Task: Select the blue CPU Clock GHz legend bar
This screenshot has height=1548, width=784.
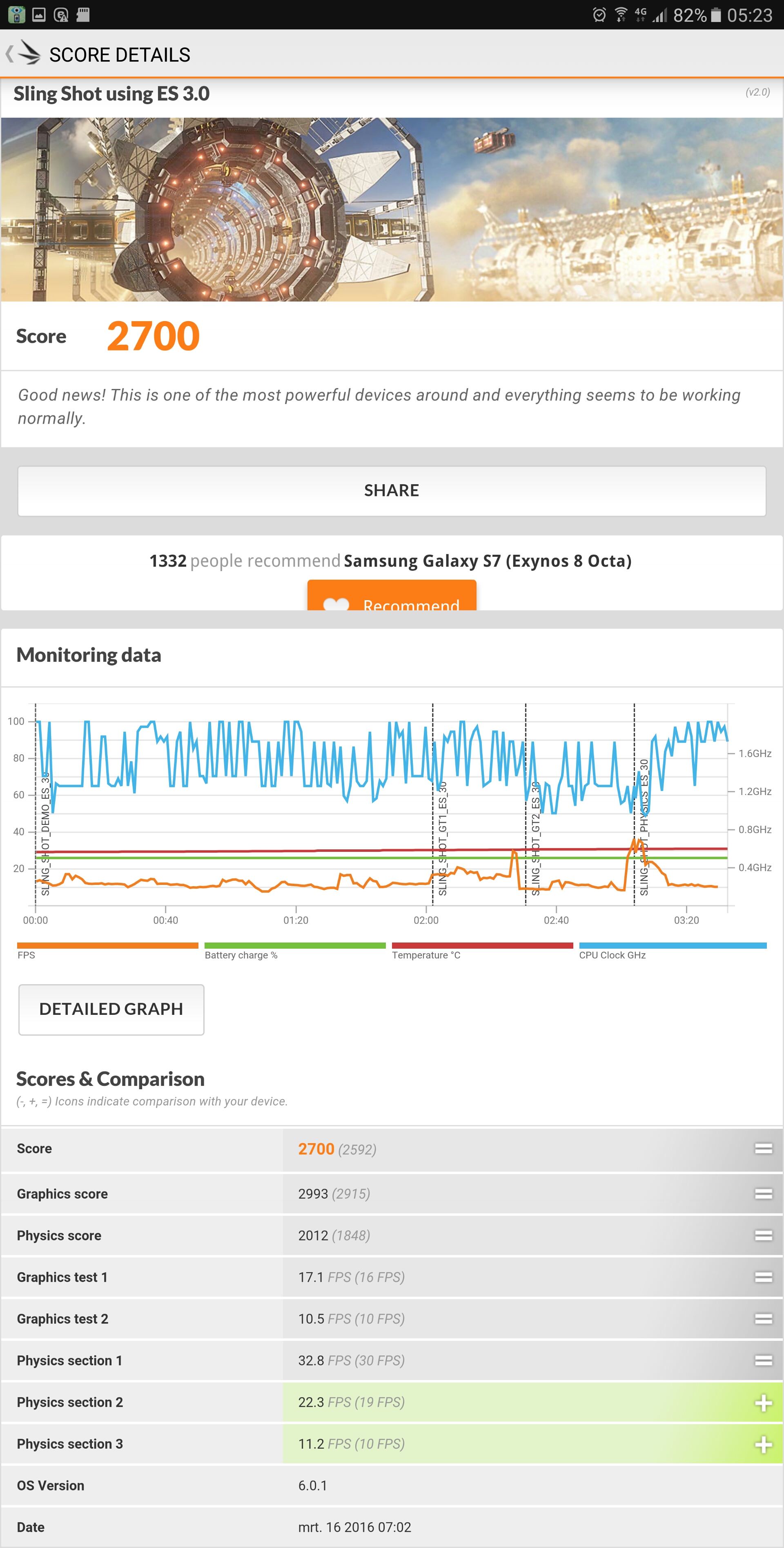Action: [x=673, y=945]
